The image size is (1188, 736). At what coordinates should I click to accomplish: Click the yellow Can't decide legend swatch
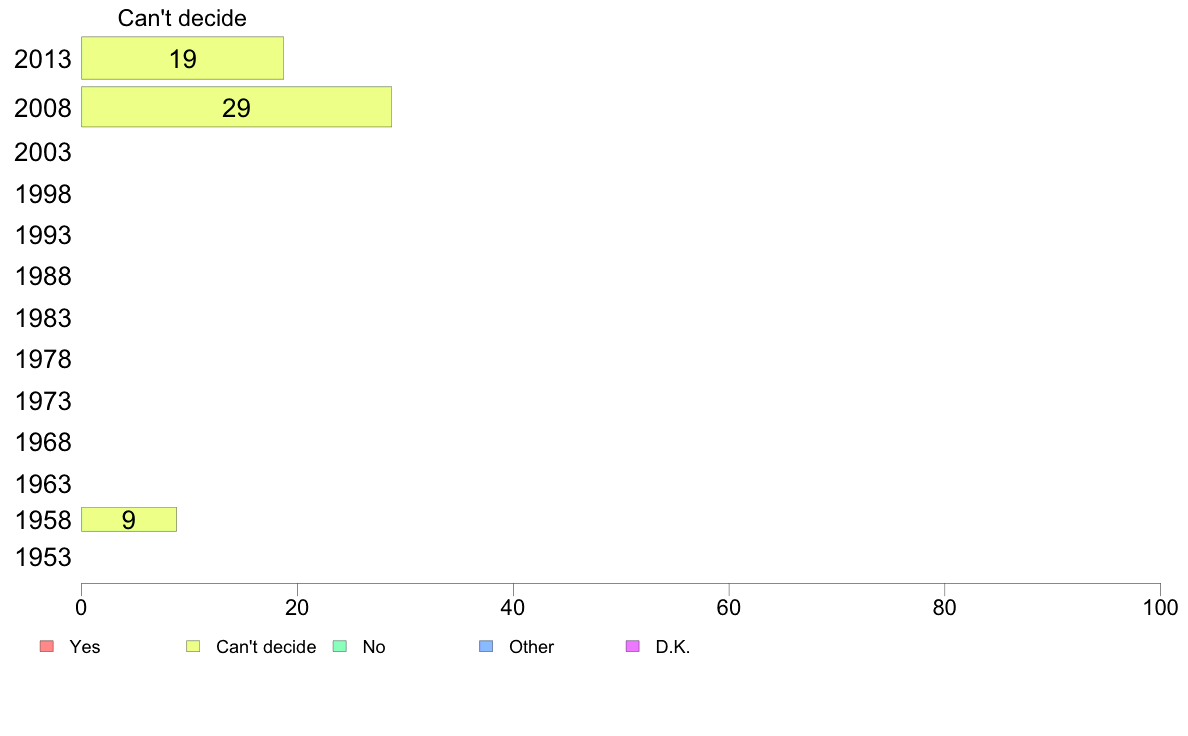(x=193, y=646)
